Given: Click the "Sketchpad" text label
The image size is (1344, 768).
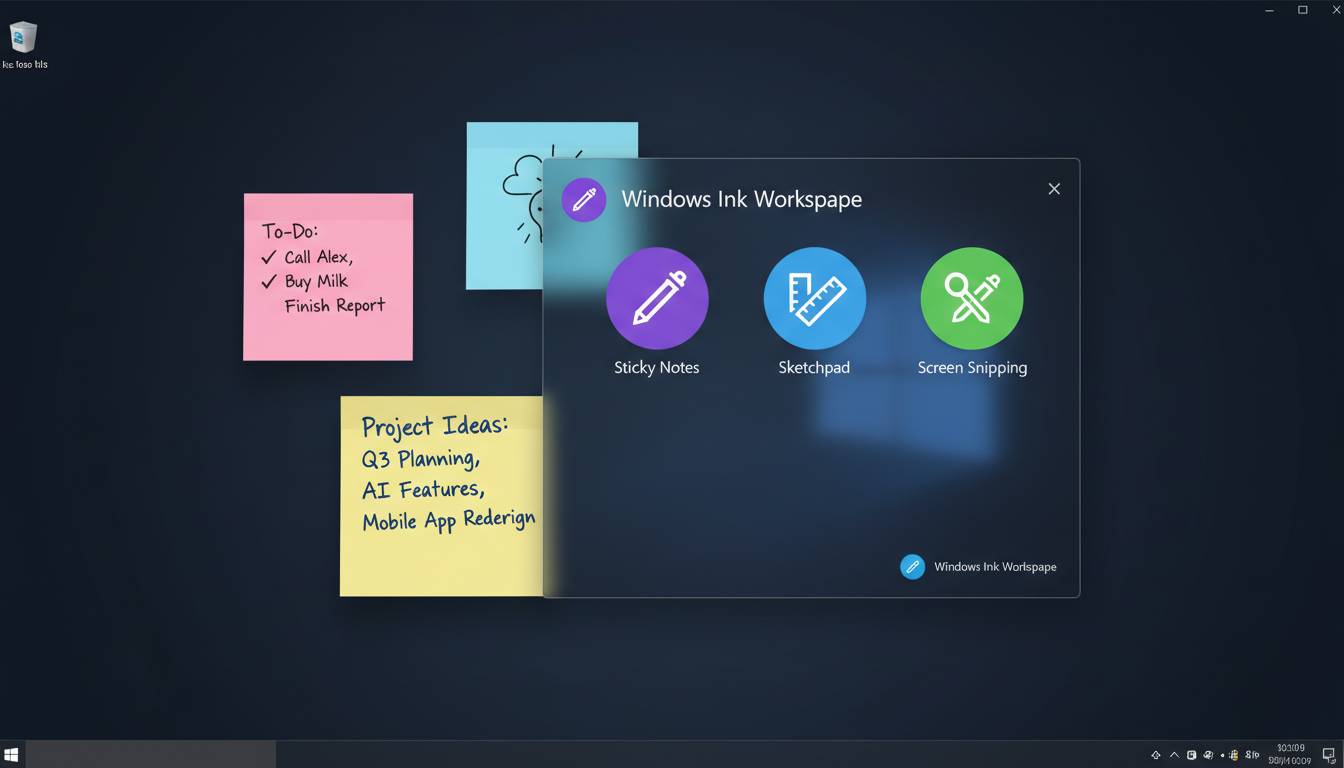Looking at the screenshot, I should (814, 368).
